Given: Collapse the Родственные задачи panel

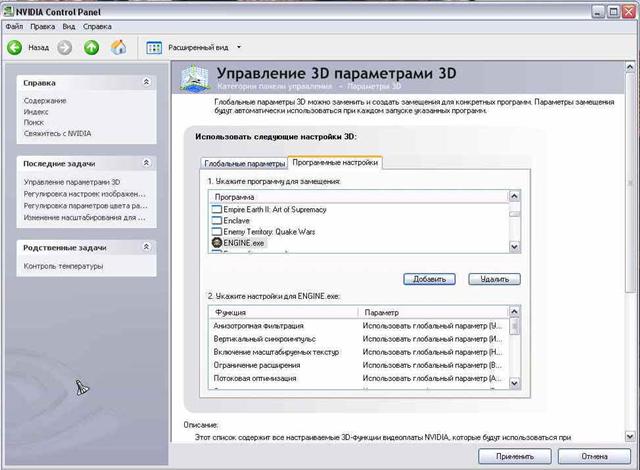Looking at the screenshot, I should (x=147, y=247).
